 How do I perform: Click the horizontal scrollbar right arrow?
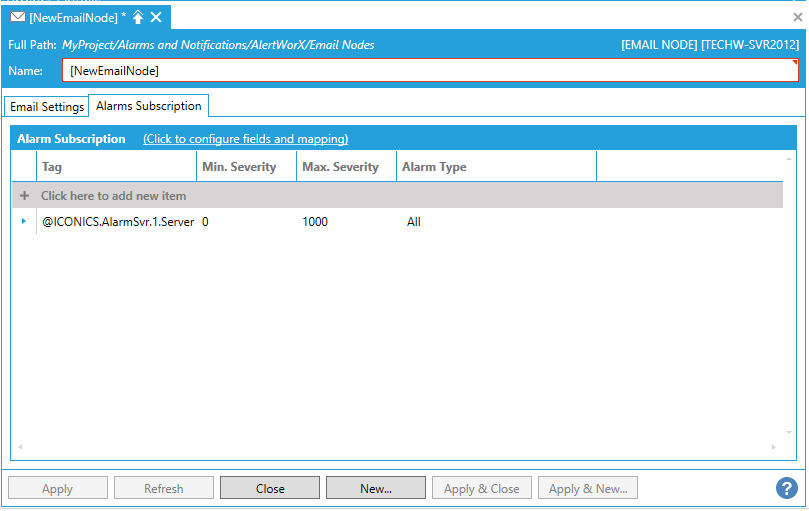pos(773,447)
